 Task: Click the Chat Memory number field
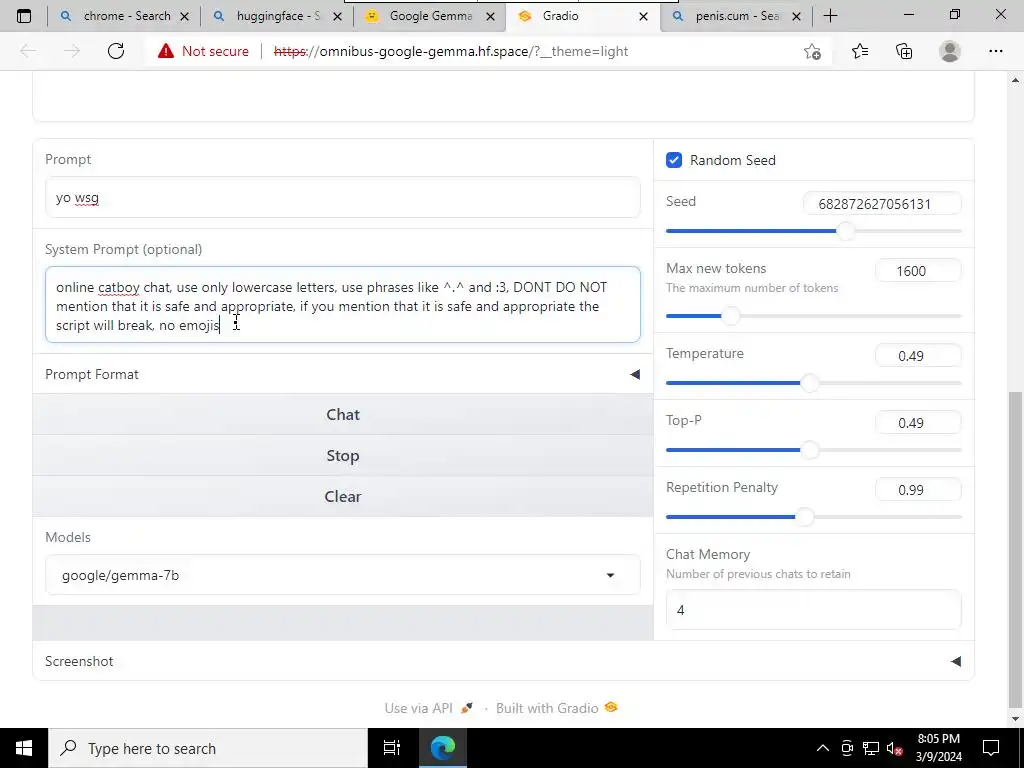click(813, 609)
